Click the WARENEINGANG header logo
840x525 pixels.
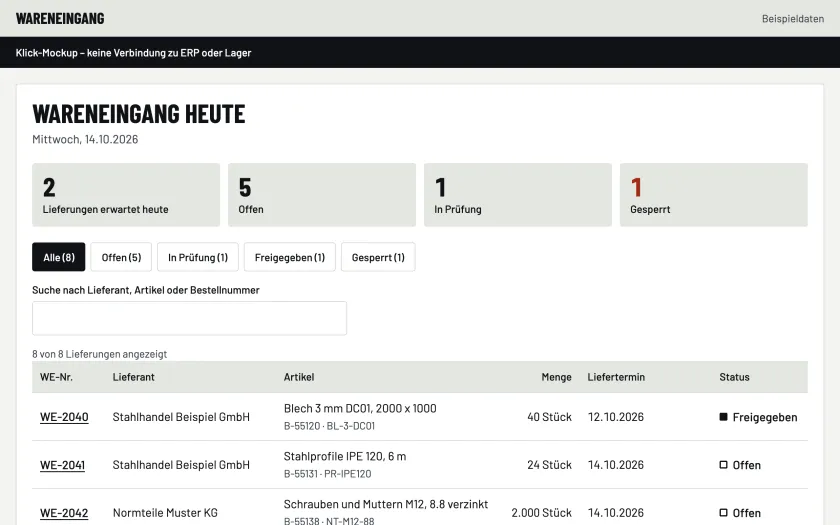[60, 18]
